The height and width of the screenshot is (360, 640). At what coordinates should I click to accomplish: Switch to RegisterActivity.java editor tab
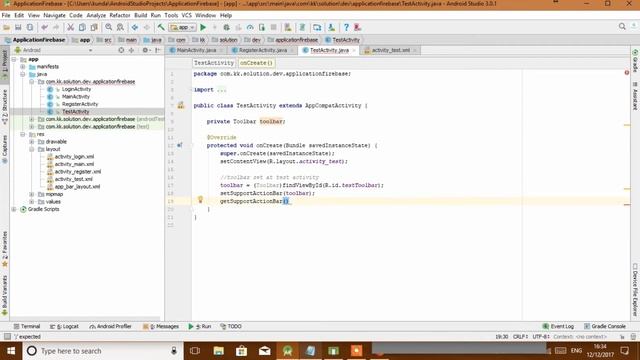point(262,50)
